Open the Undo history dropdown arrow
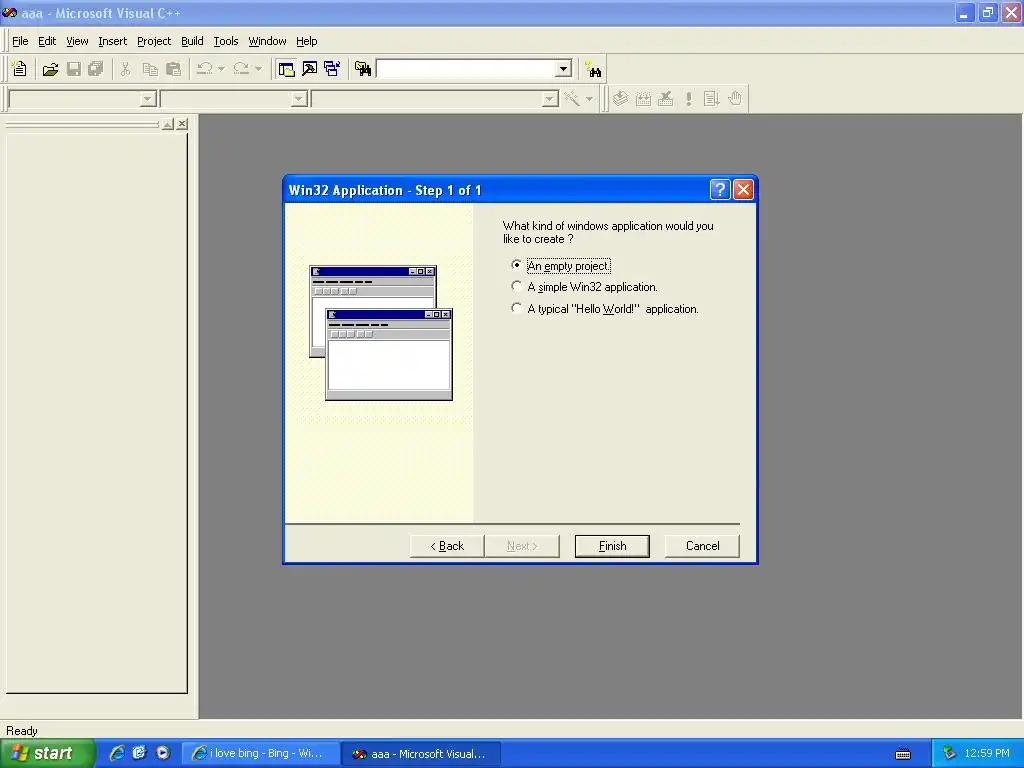The width and height of the screenshot is (1024, 768). pyautogui.click(x=221, y=69)
